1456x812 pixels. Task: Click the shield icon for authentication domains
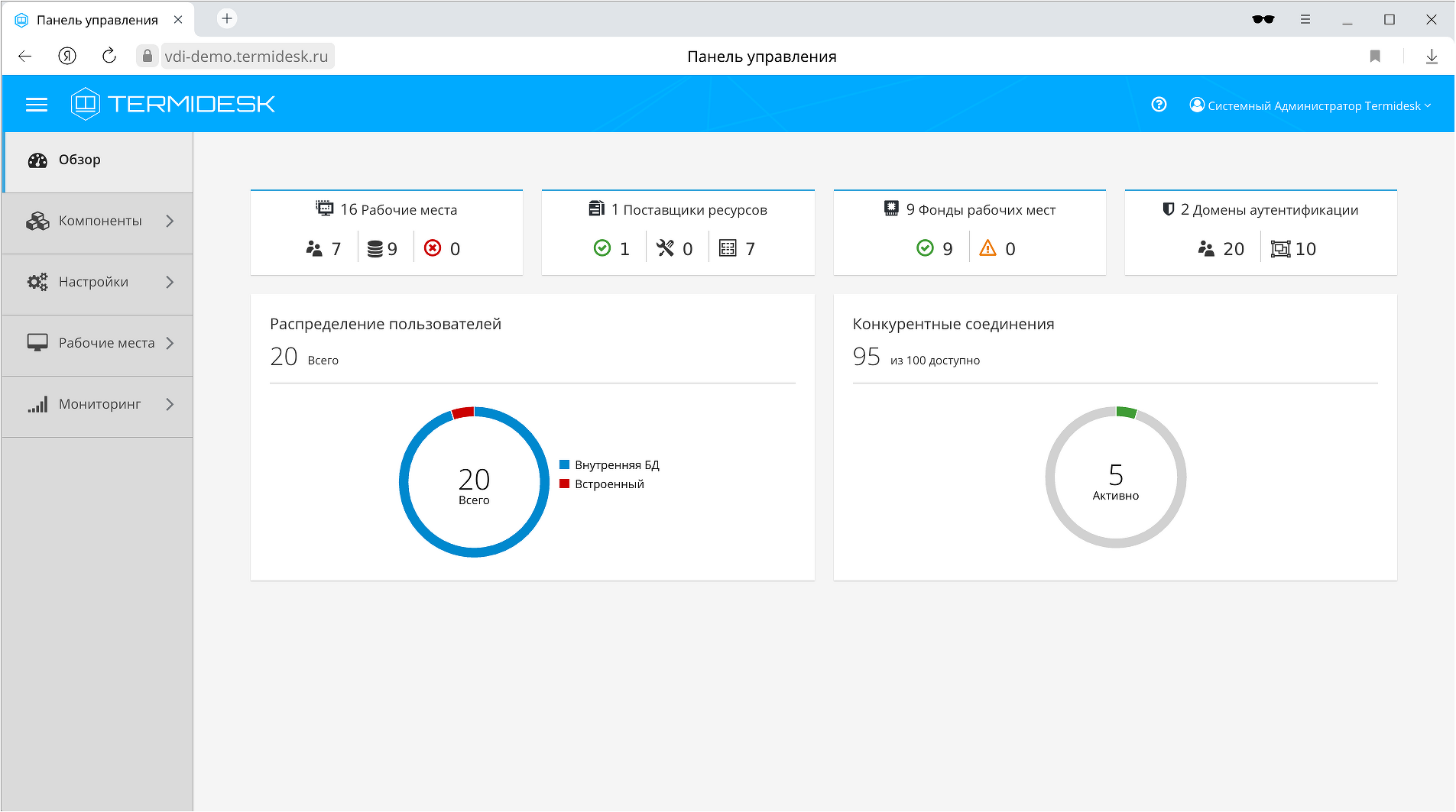1168,209
